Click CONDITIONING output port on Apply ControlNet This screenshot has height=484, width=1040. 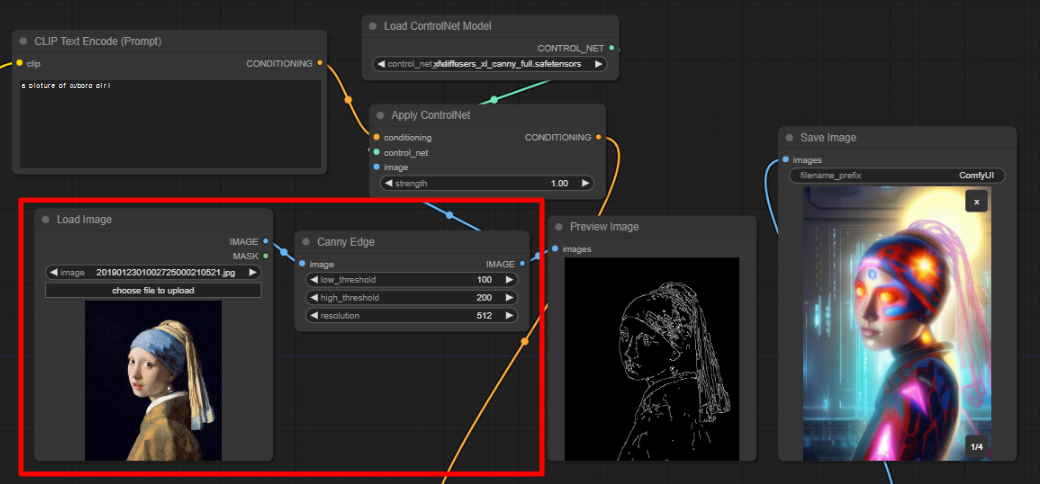pyautogui.click(x=598, y=137)
